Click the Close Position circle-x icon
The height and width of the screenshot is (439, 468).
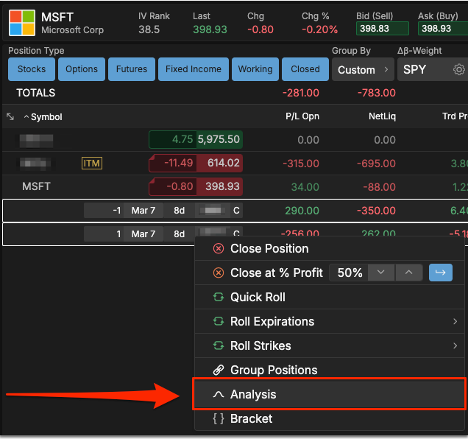[218, 249]
